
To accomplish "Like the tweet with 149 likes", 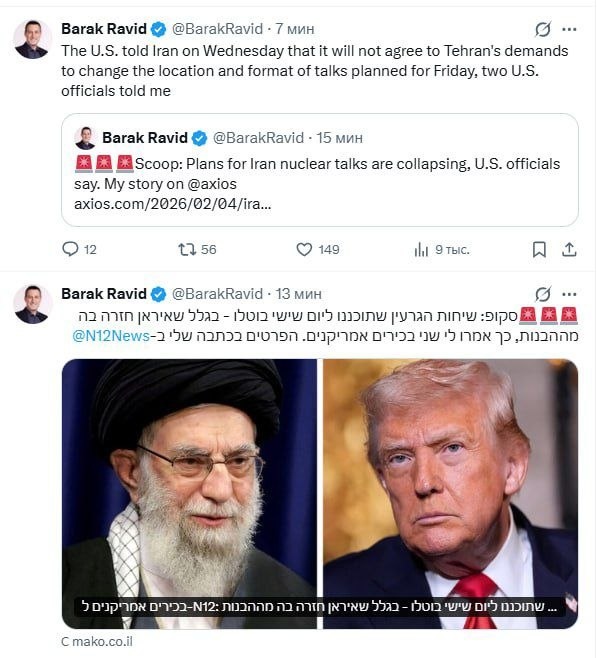I will pyautogui.click(x=304, y=250).
